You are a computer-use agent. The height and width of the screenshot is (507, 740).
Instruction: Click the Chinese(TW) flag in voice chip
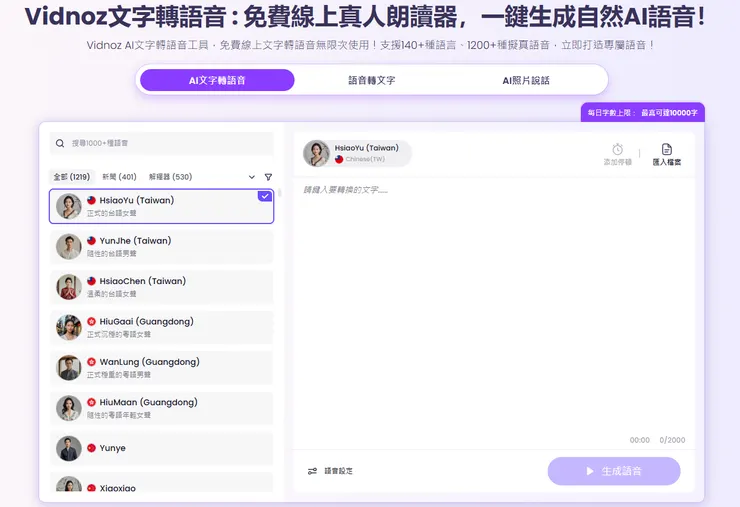pos(339,160)
